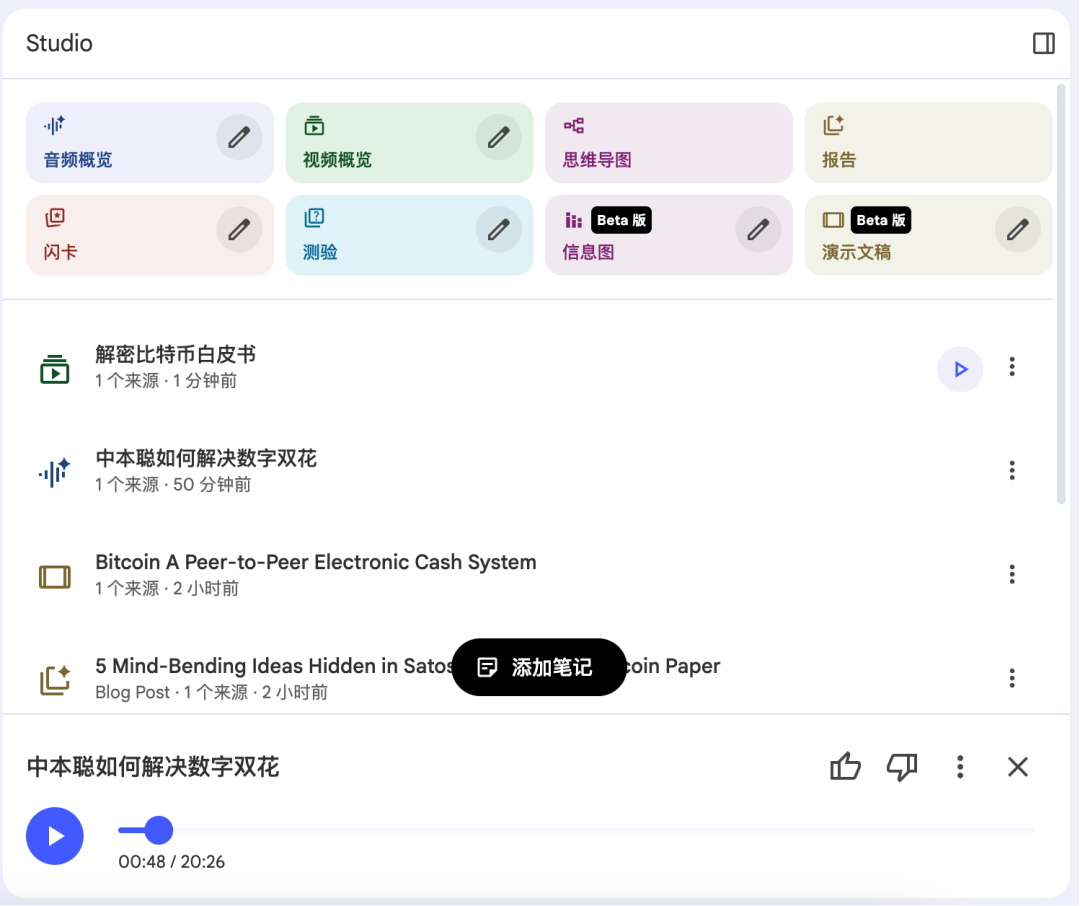Viewport: 1080px width, 906px height.
Task: Collapse the Studio panel with the sidebar icon
Action: click(x=1043, y=43)
